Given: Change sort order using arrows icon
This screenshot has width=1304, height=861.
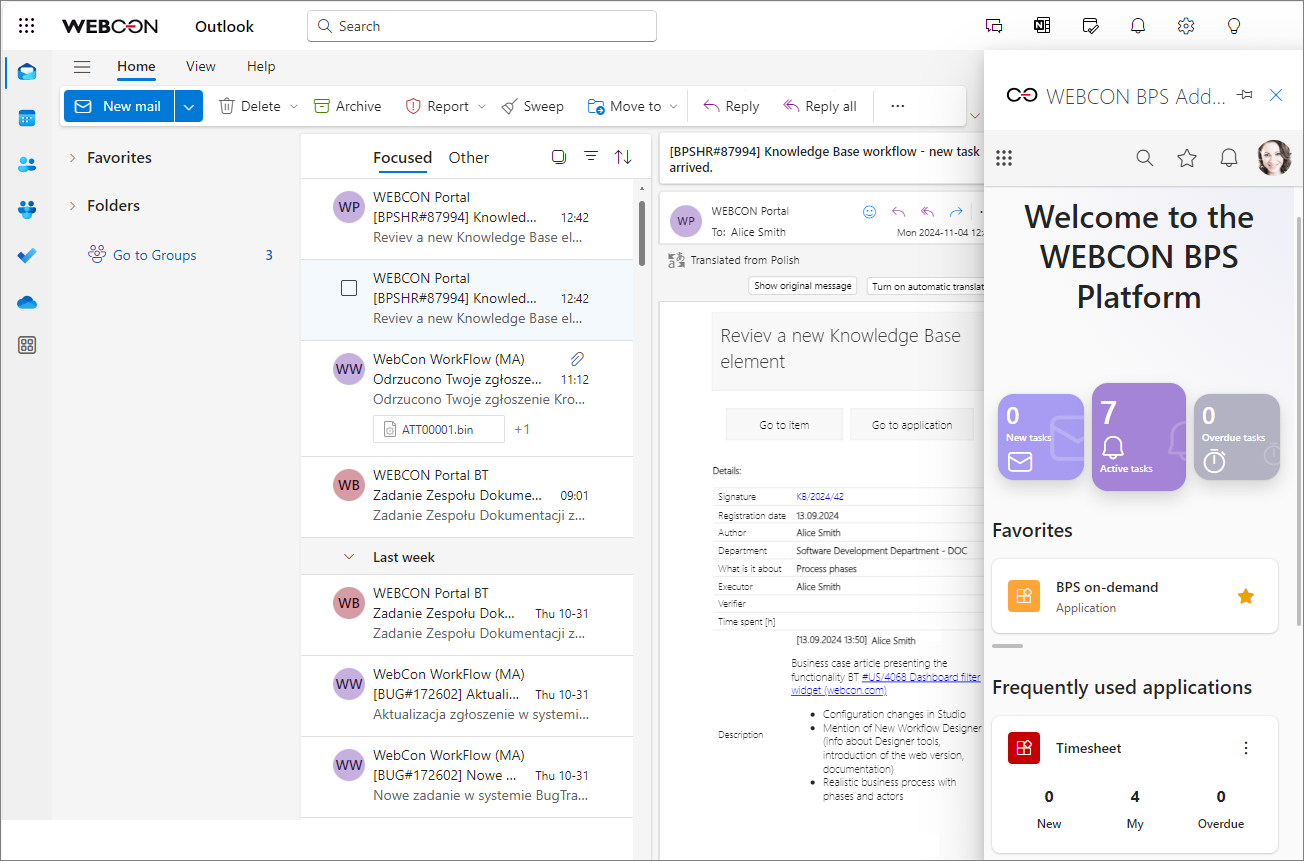Looking at the screenshot, I should click(623, 157).
